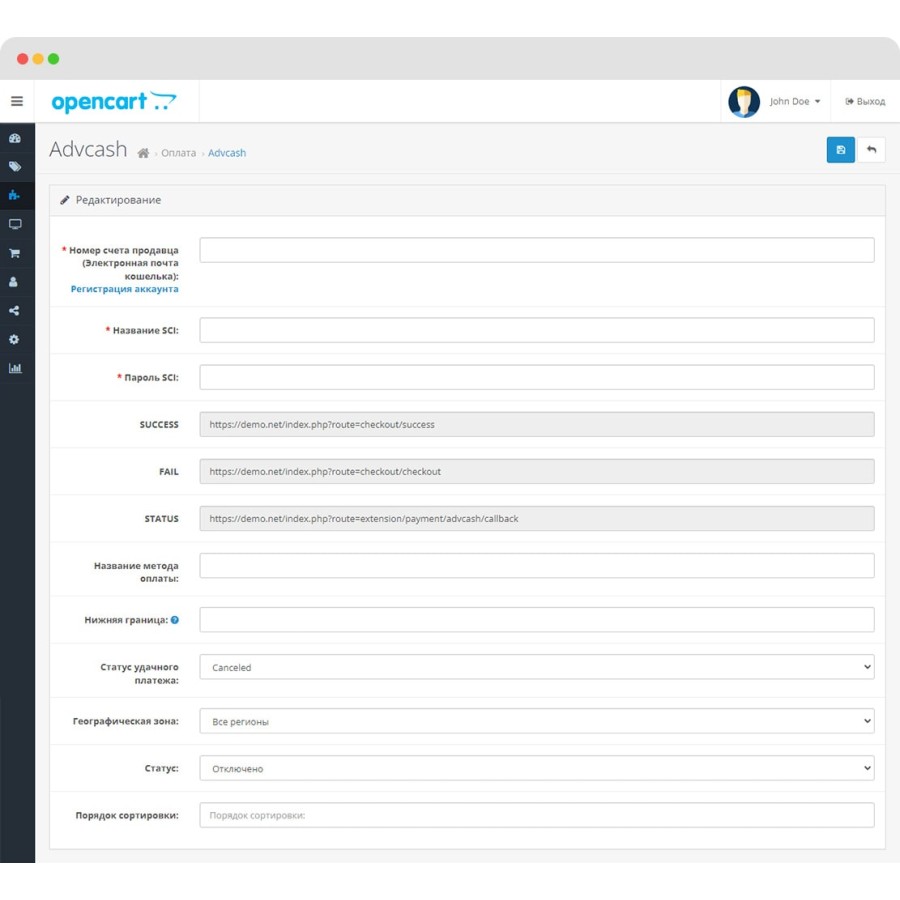Image resolution: width=900 pixels, height=900 pixels.
Task: Open the Design monitor sidebar icon
Action: [15, 224]
